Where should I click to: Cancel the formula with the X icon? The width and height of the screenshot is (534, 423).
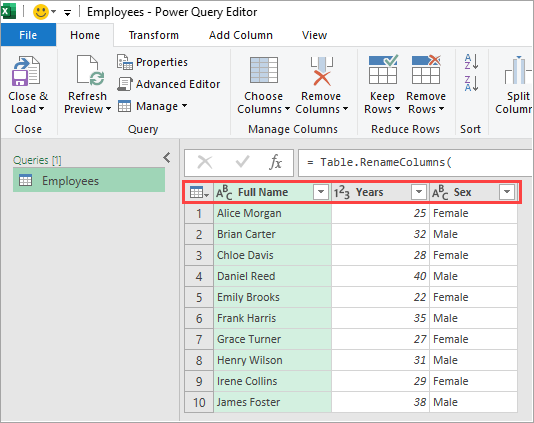point(205,162)
